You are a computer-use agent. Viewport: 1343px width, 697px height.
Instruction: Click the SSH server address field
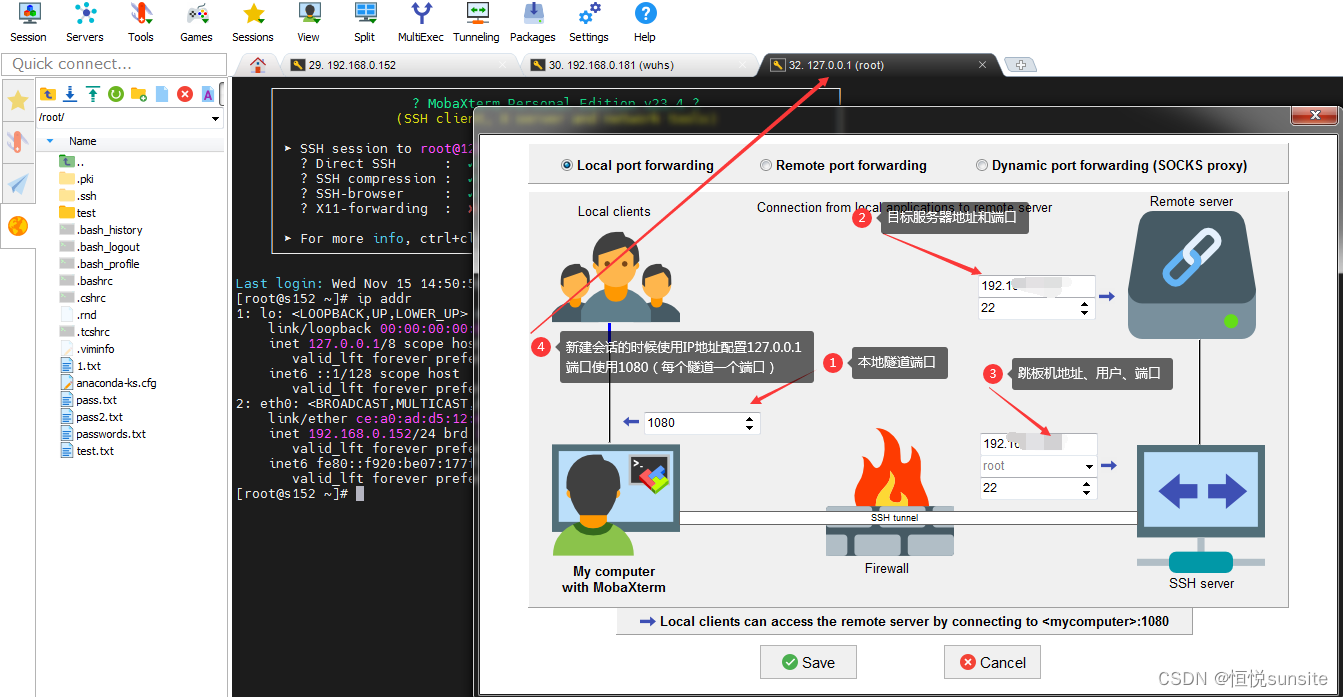point(1039,444)
